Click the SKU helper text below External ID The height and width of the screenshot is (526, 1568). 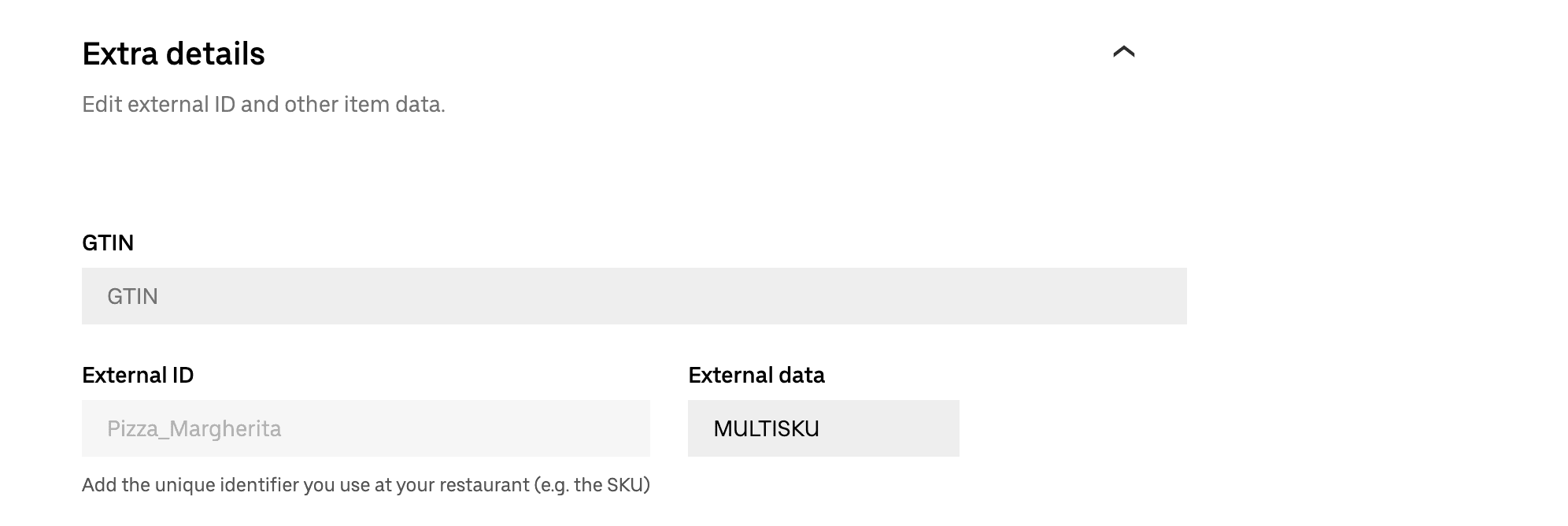366,486
